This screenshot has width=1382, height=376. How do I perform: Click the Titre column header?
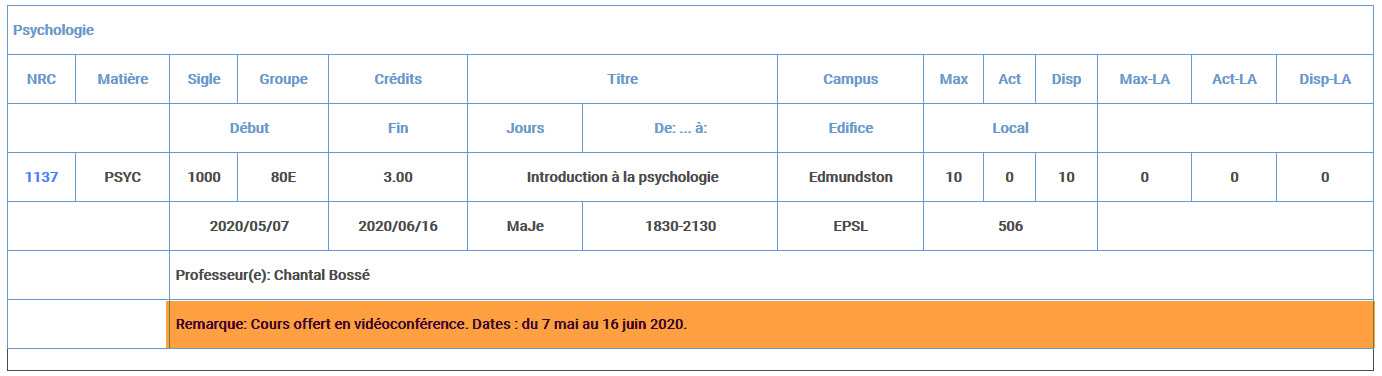(x=622, y=79)
